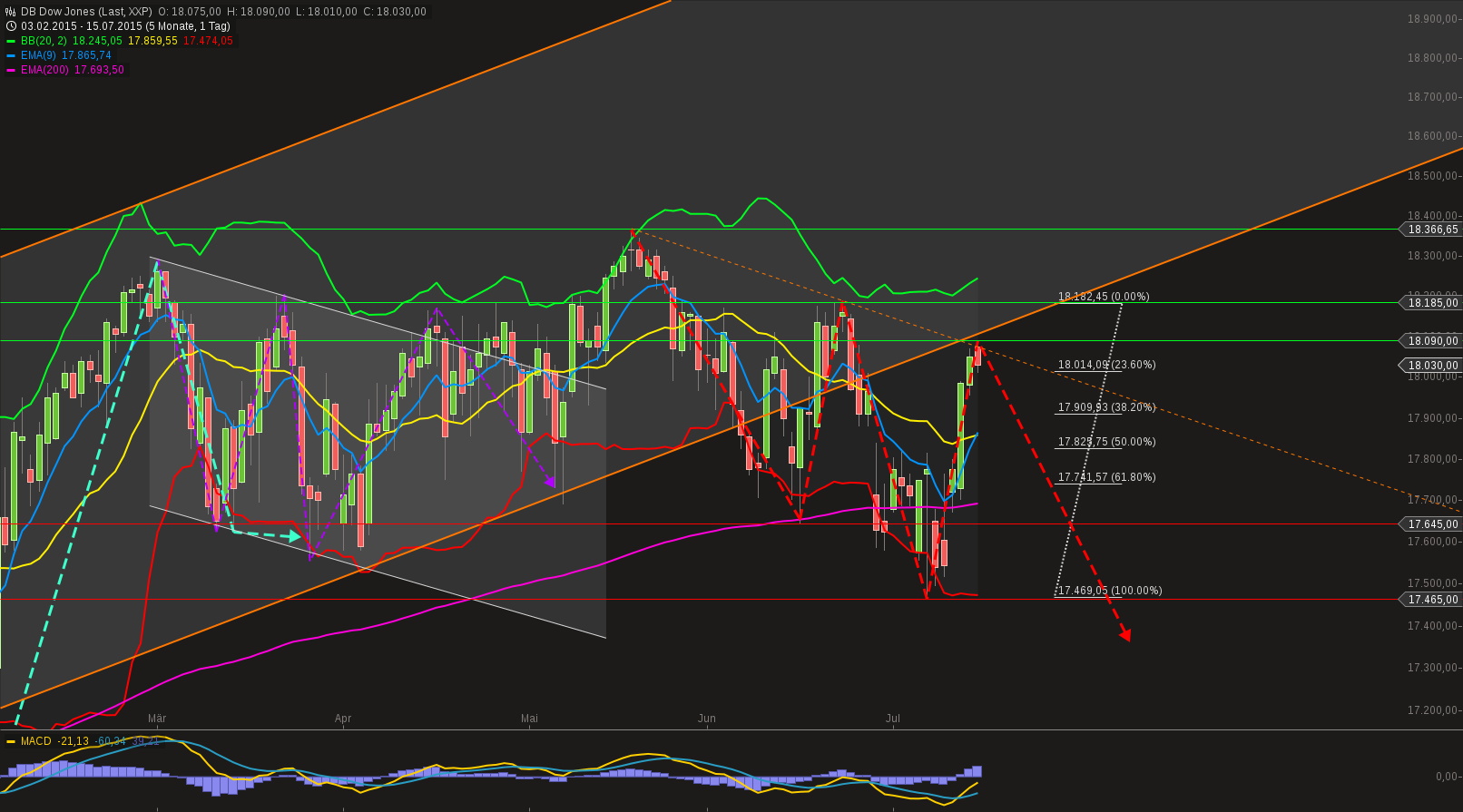Screen dimensions: 1463x812
Task: Click Fibonacci label 17.741,57 (61.80%)
Action: (1106, 477)
